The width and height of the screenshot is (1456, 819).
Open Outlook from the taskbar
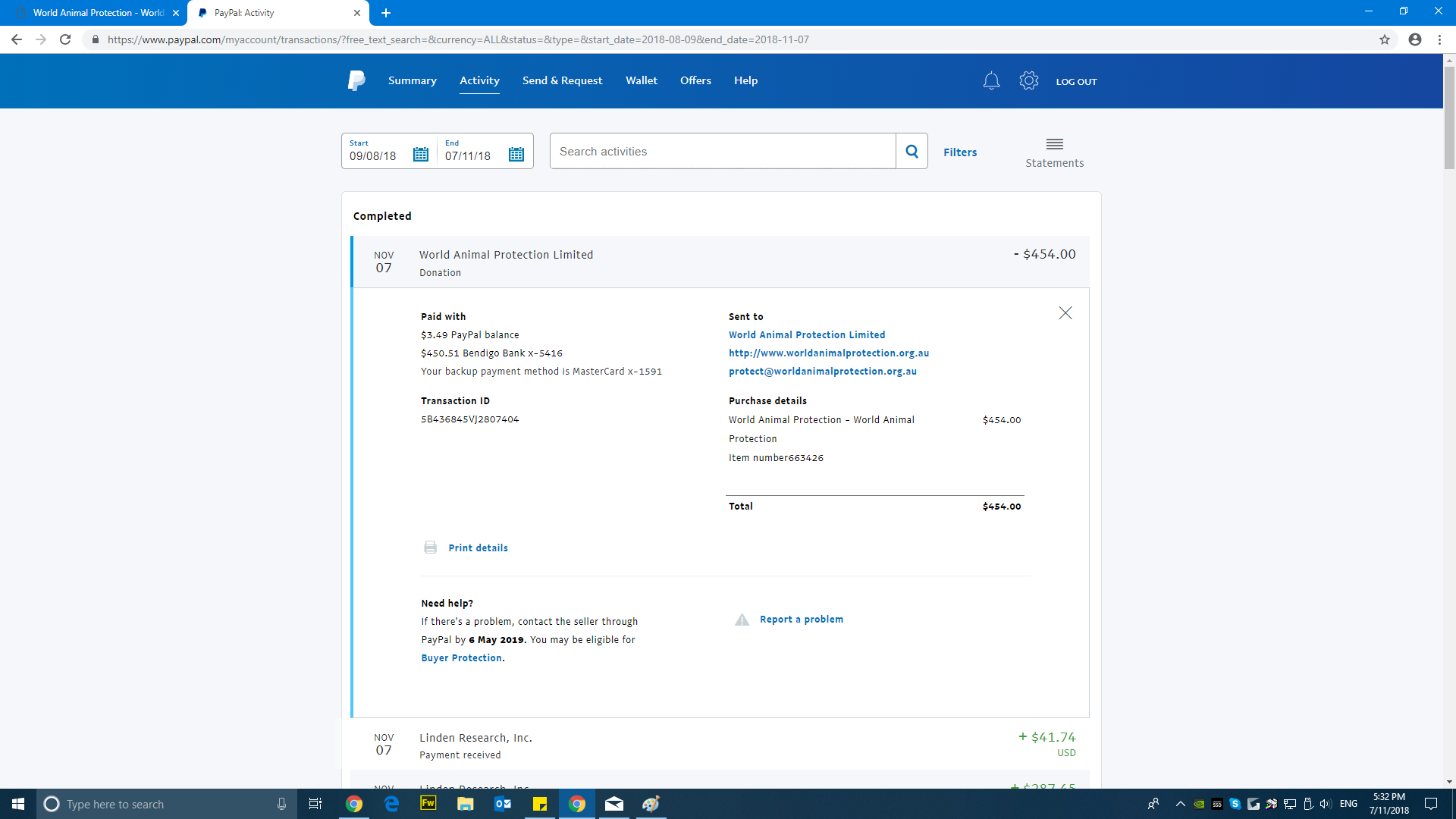click(503, 804)
